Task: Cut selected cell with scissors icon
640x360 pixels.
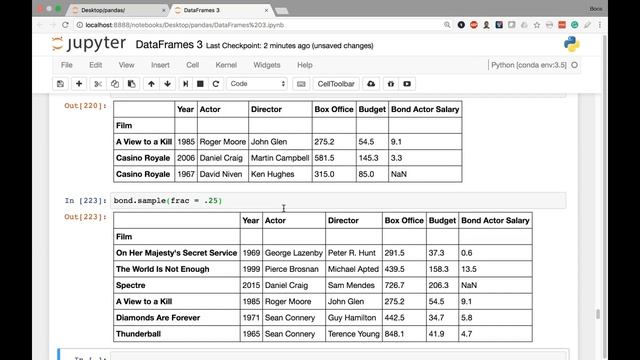Action: click(x=98, y=84)
